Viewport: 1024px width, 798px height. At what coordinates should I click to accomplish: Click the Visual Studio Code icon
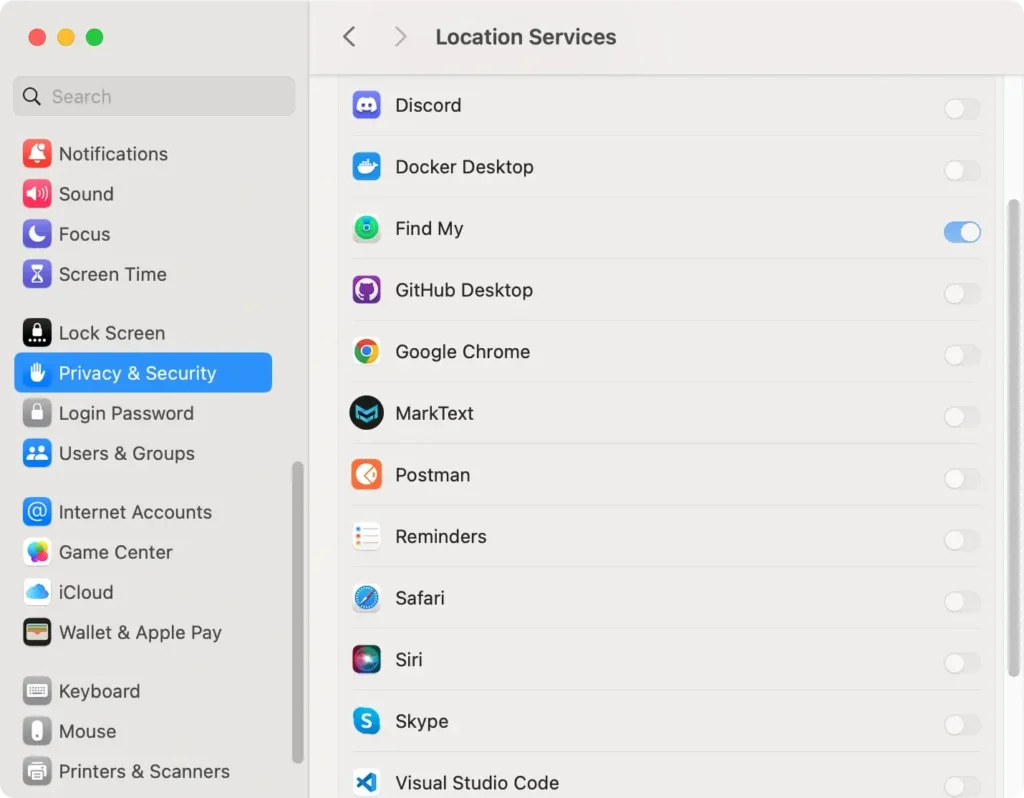[x=366, y=782]
